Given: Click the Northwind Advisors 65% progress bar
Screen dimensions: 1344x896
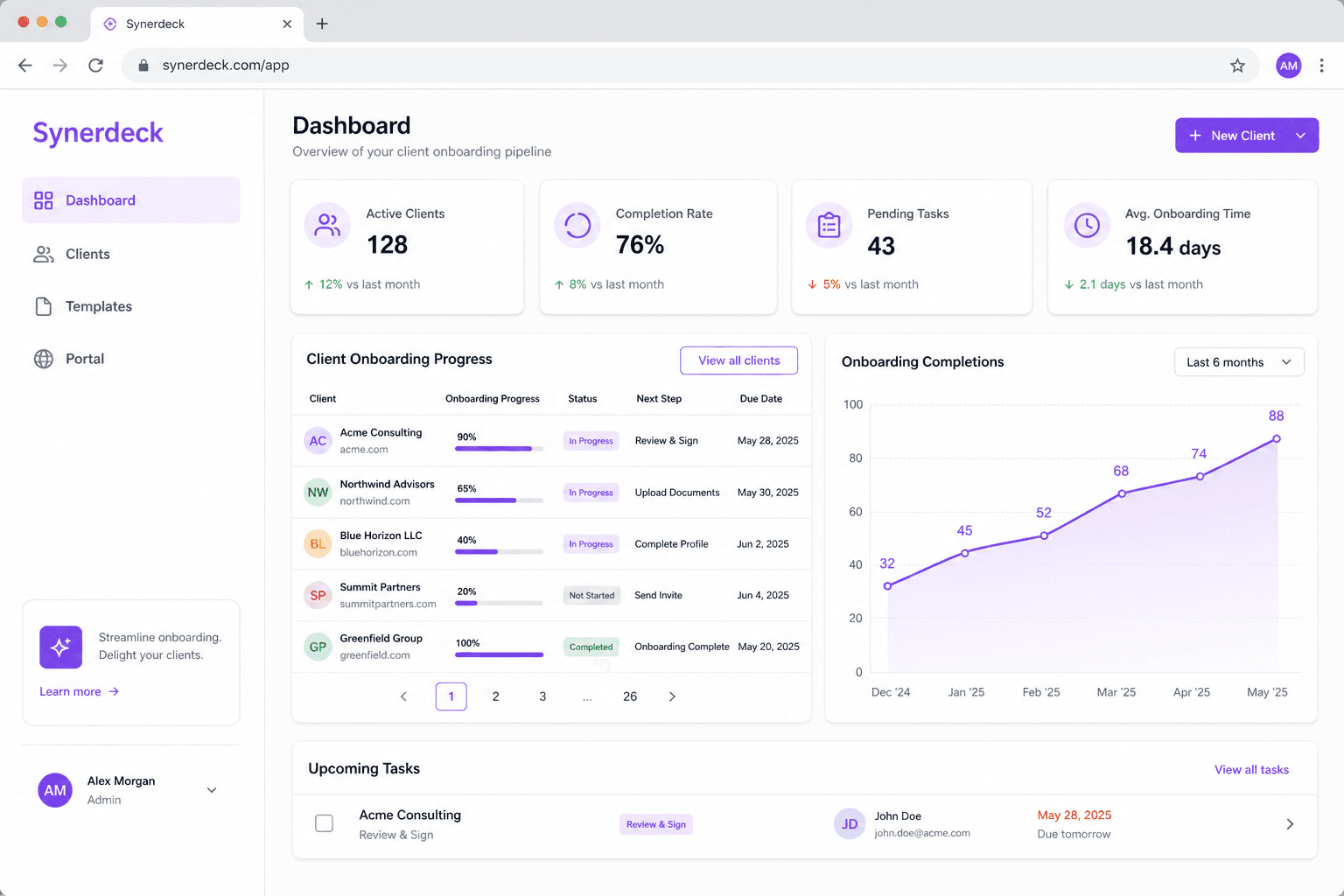Looking at the screenshot, I should click(499, 500).
